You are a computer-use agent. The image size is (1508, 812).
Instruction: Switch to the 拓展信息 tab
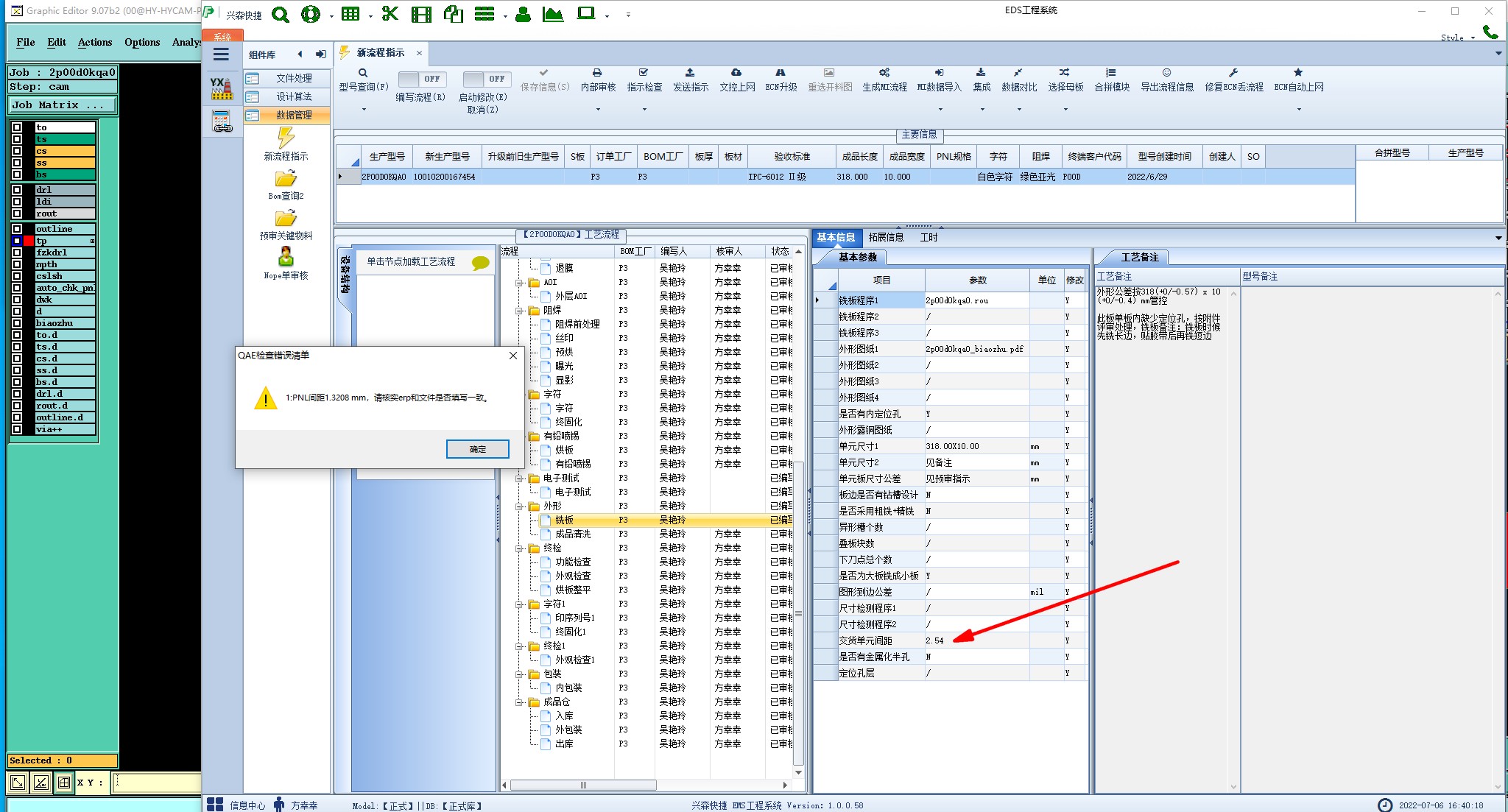886,237
